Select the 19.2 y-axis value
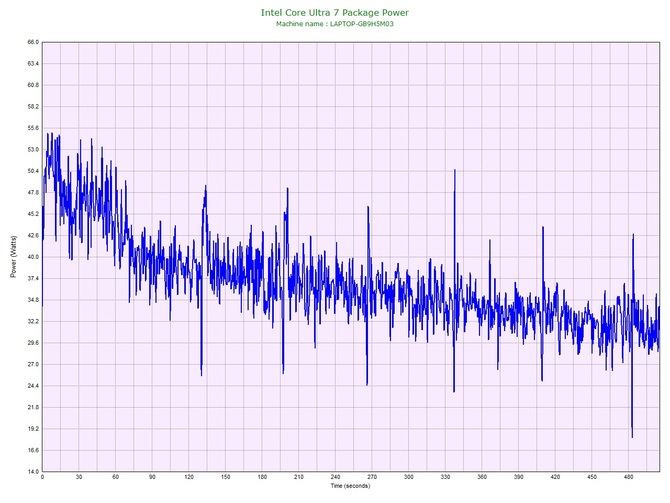 [x=33, y=429]
